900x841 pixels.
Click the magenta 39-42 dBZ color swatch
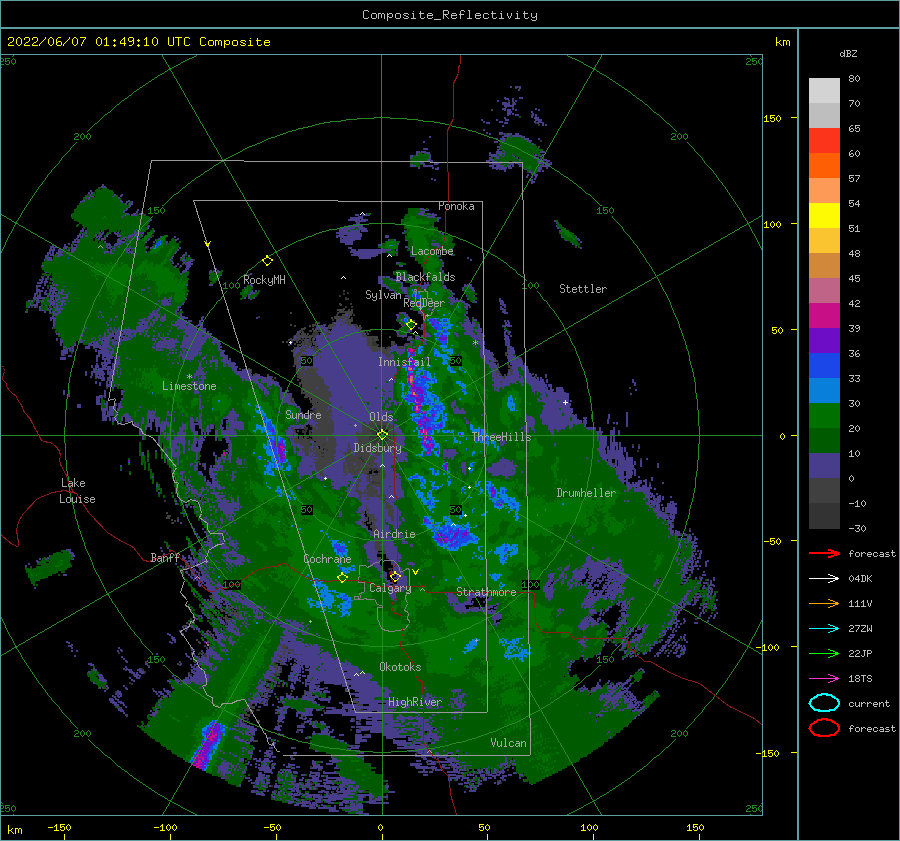click(824, 315)
